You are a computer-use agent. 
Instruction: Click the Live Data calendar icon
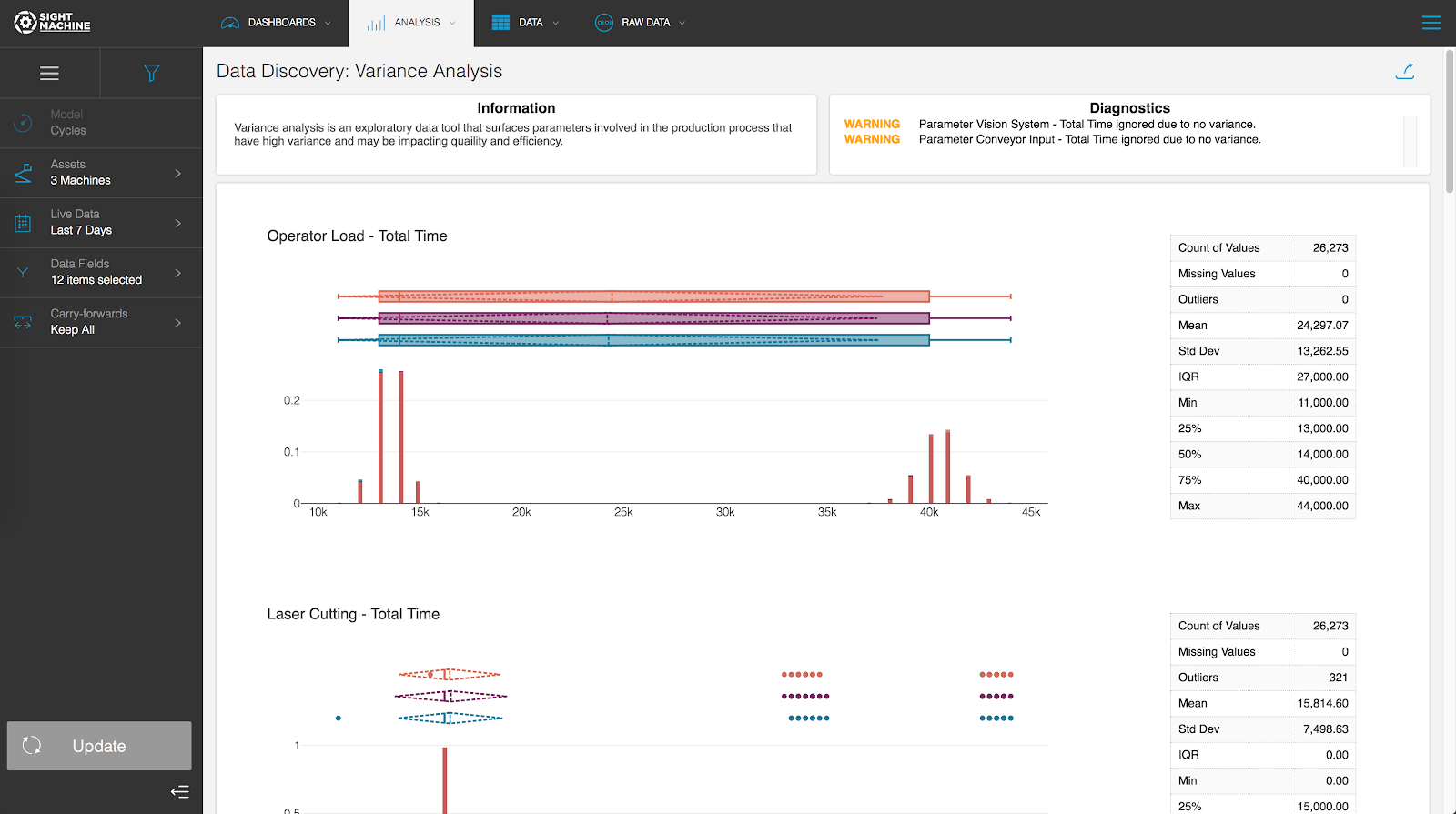tap(24, 223)
